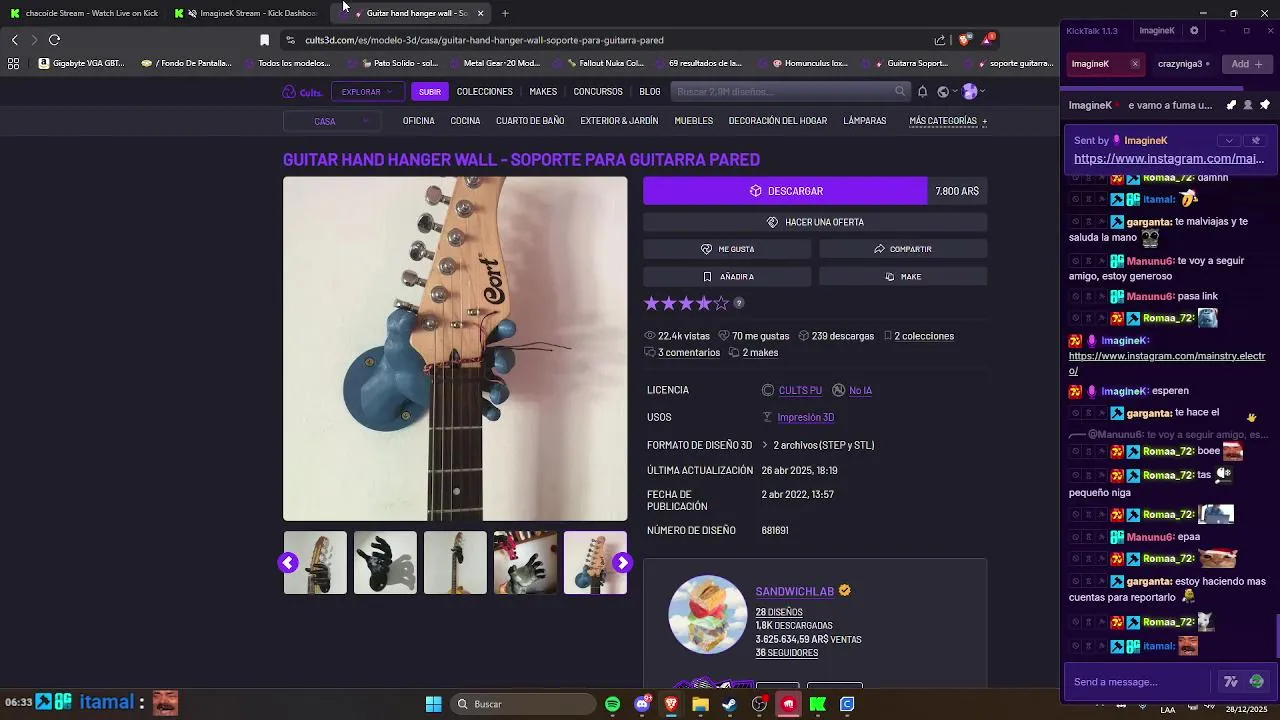Expand the CASA category dropdown
The image size is (1280, 720).
332,121
